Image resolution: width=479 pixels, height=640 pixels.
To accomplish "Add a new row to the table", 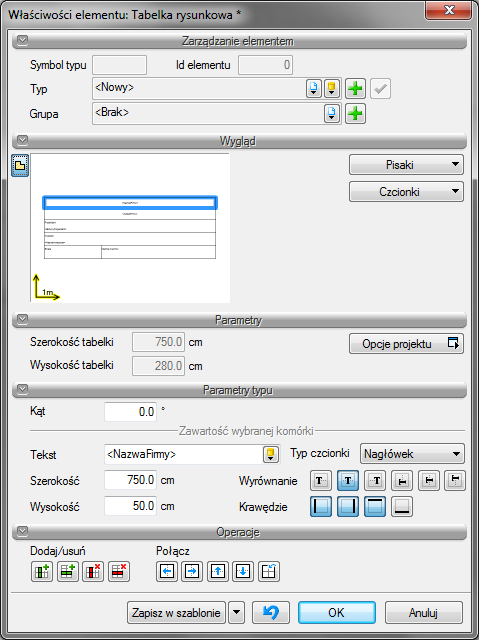I will tap(67, 571).
